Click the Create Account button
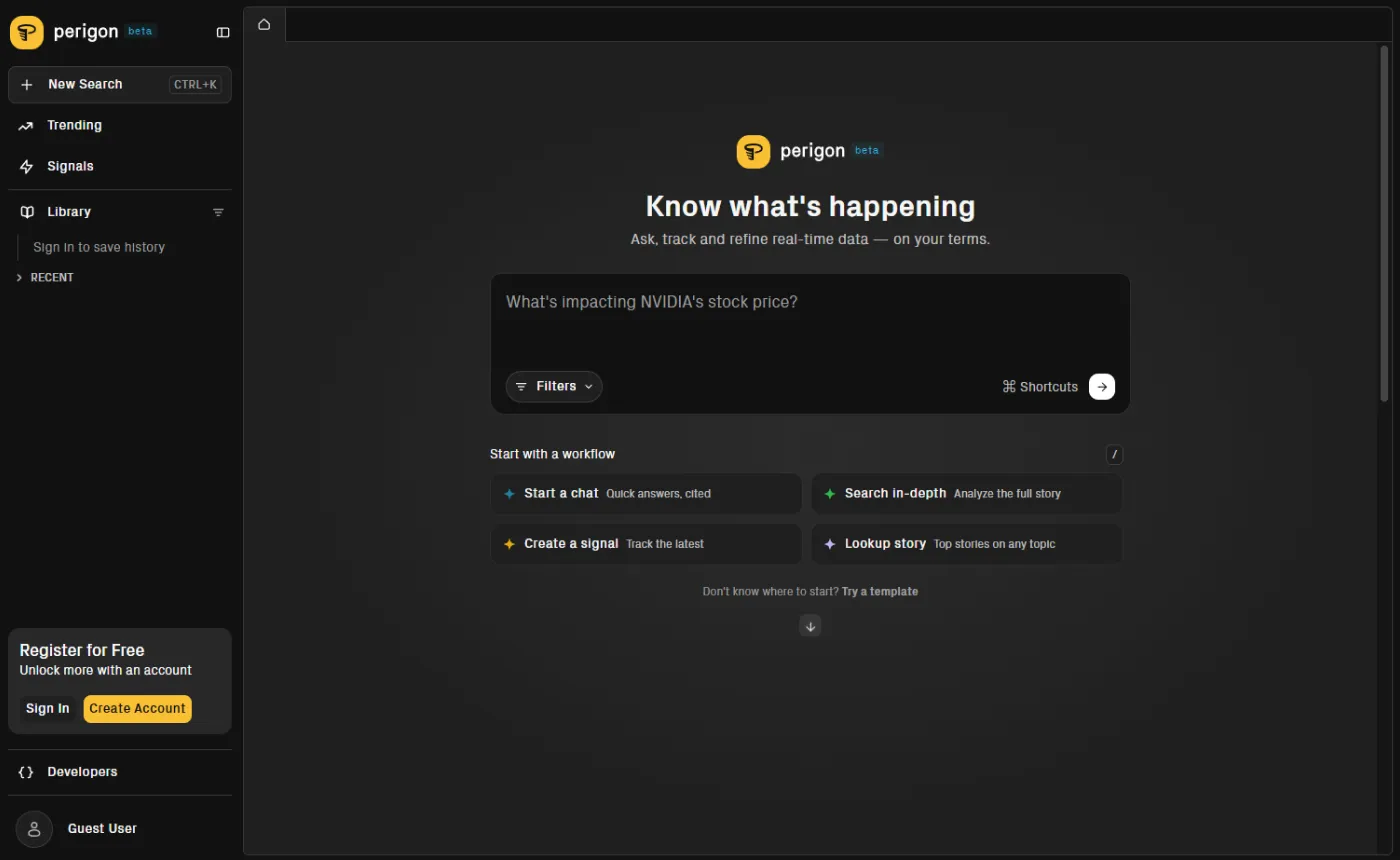Screen dimensions: 1400x860 tap(137, 708)
